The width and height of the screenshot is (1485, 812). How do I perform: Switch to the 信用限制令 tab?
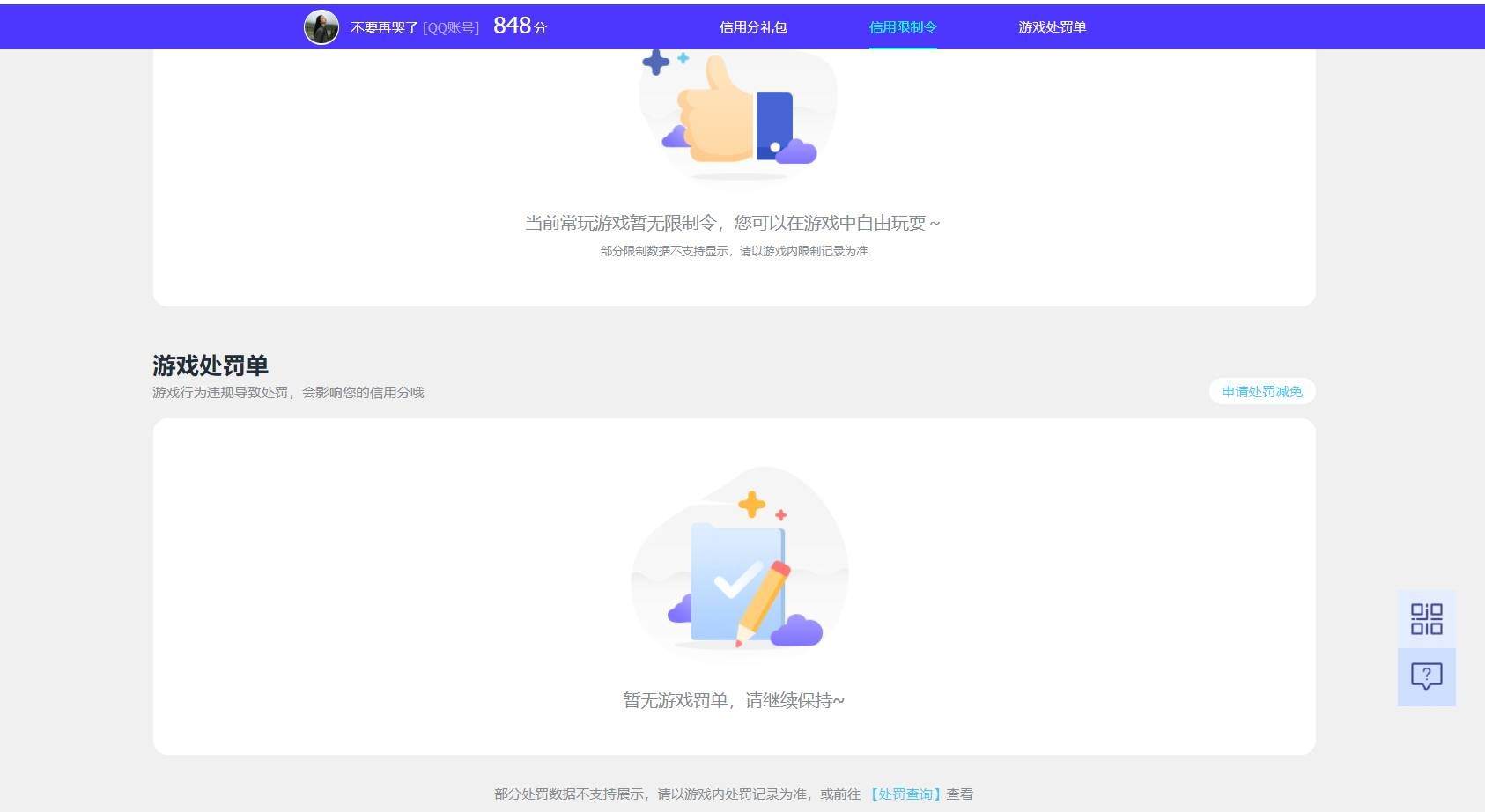pyautogui.click(x=903, y=27)
